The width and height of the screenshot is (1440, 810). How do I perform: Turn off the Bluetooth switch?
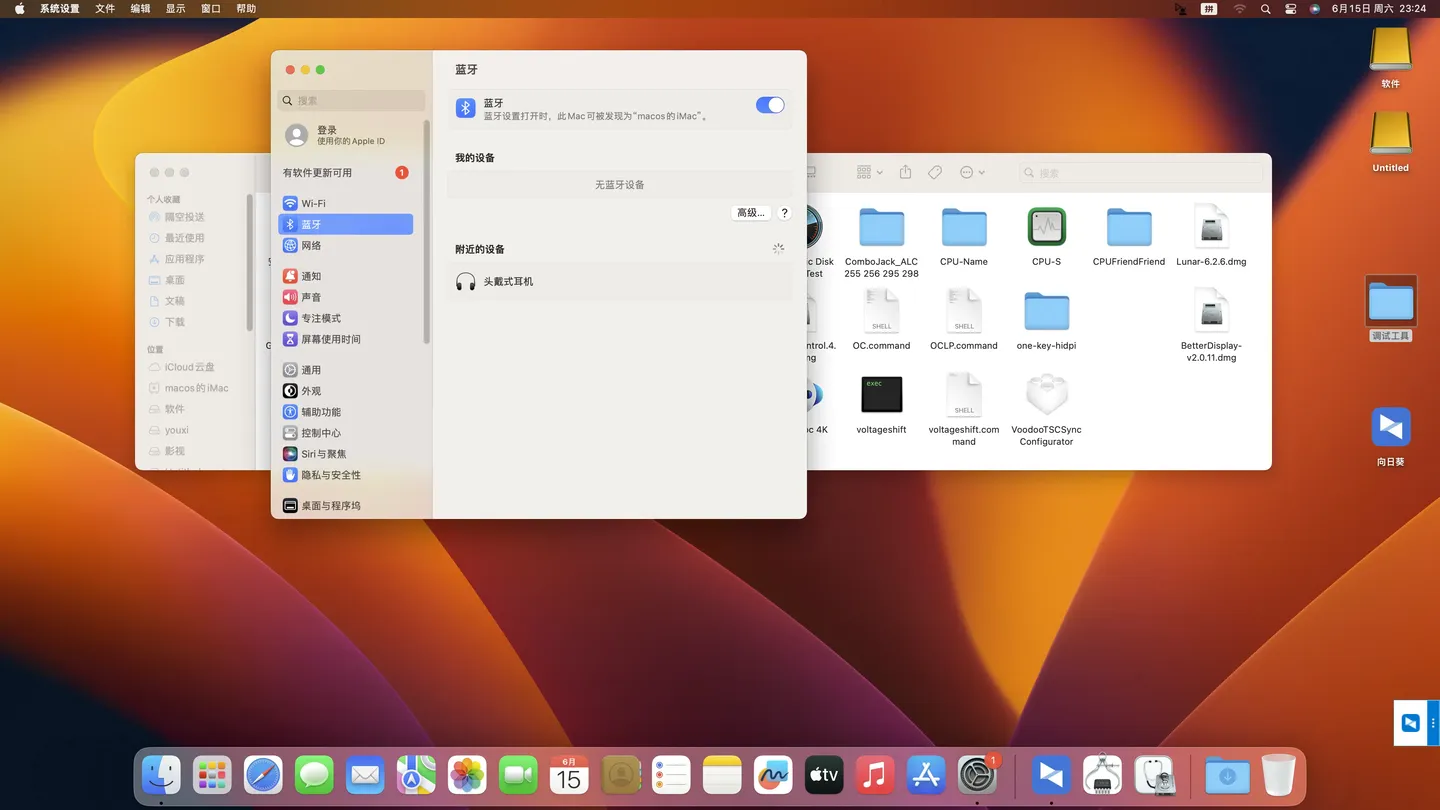[x=770, y=105]
